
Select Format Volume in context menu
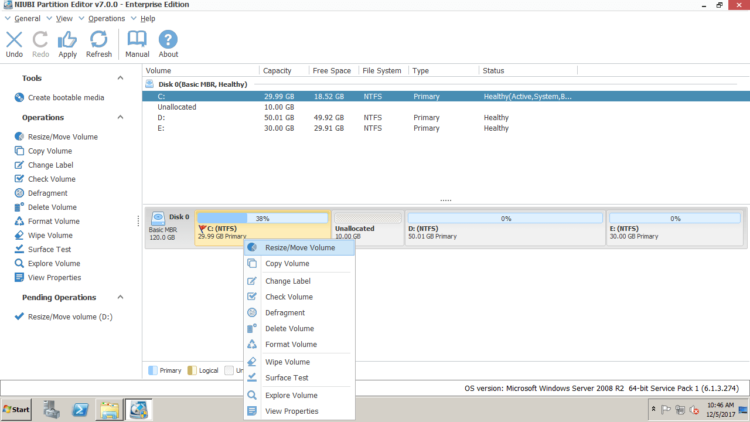pyautogui.click(x=290, y=344)
